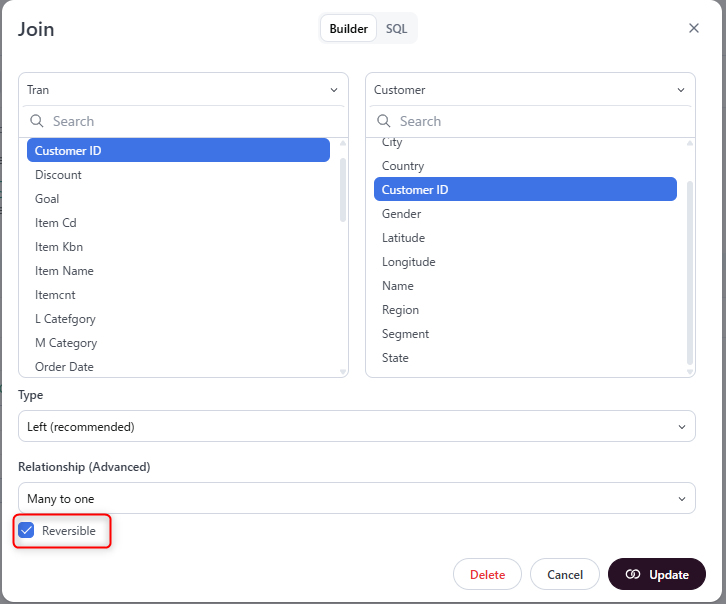Click the Cancel button
Image resolution: width=726 pixels, height=604 pixels.
(x=565, y=575)
